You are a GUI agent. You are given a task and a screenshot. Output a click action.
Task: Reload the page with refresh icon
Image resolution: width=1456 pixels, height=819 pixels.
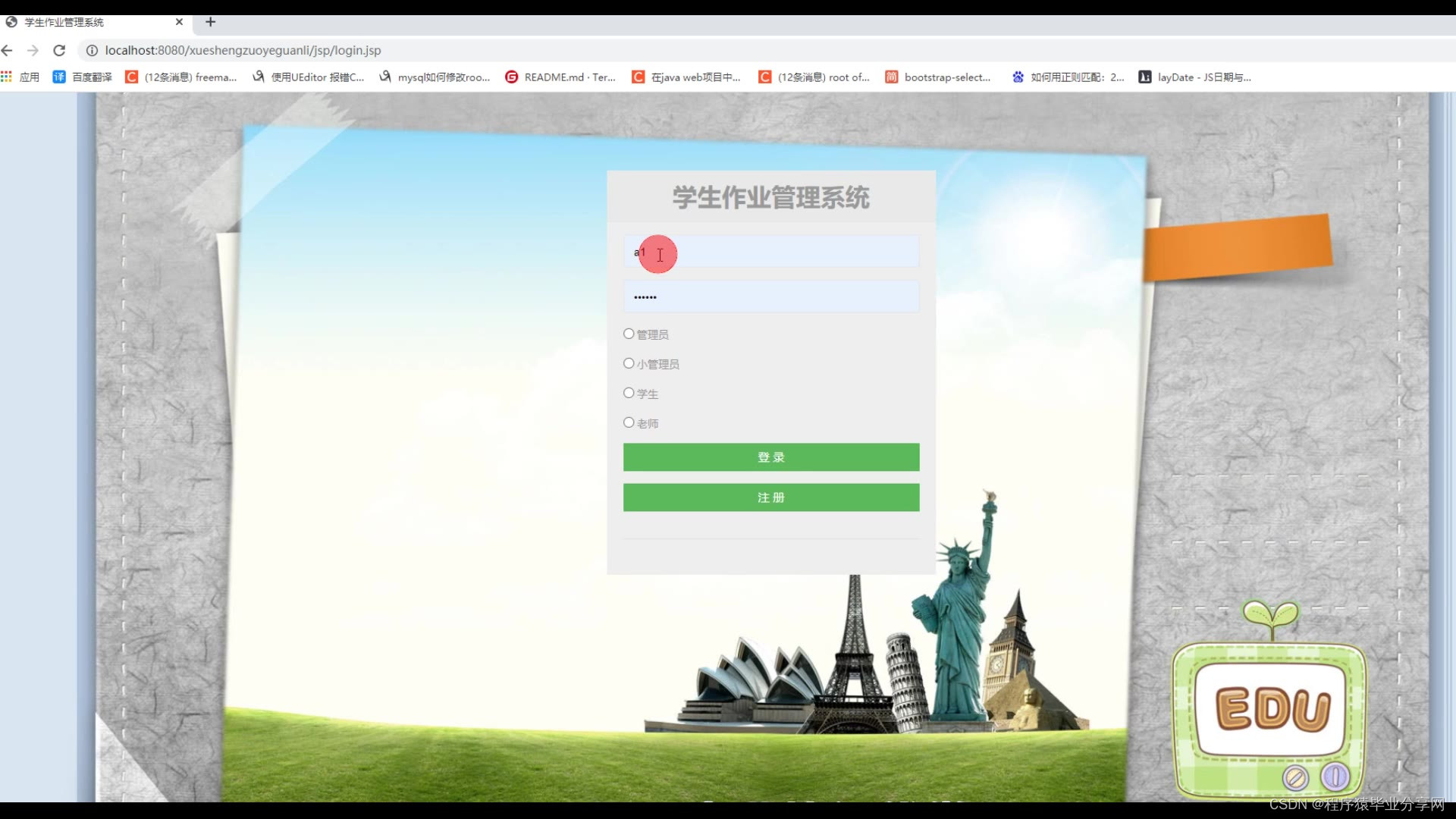click(59, 50)
